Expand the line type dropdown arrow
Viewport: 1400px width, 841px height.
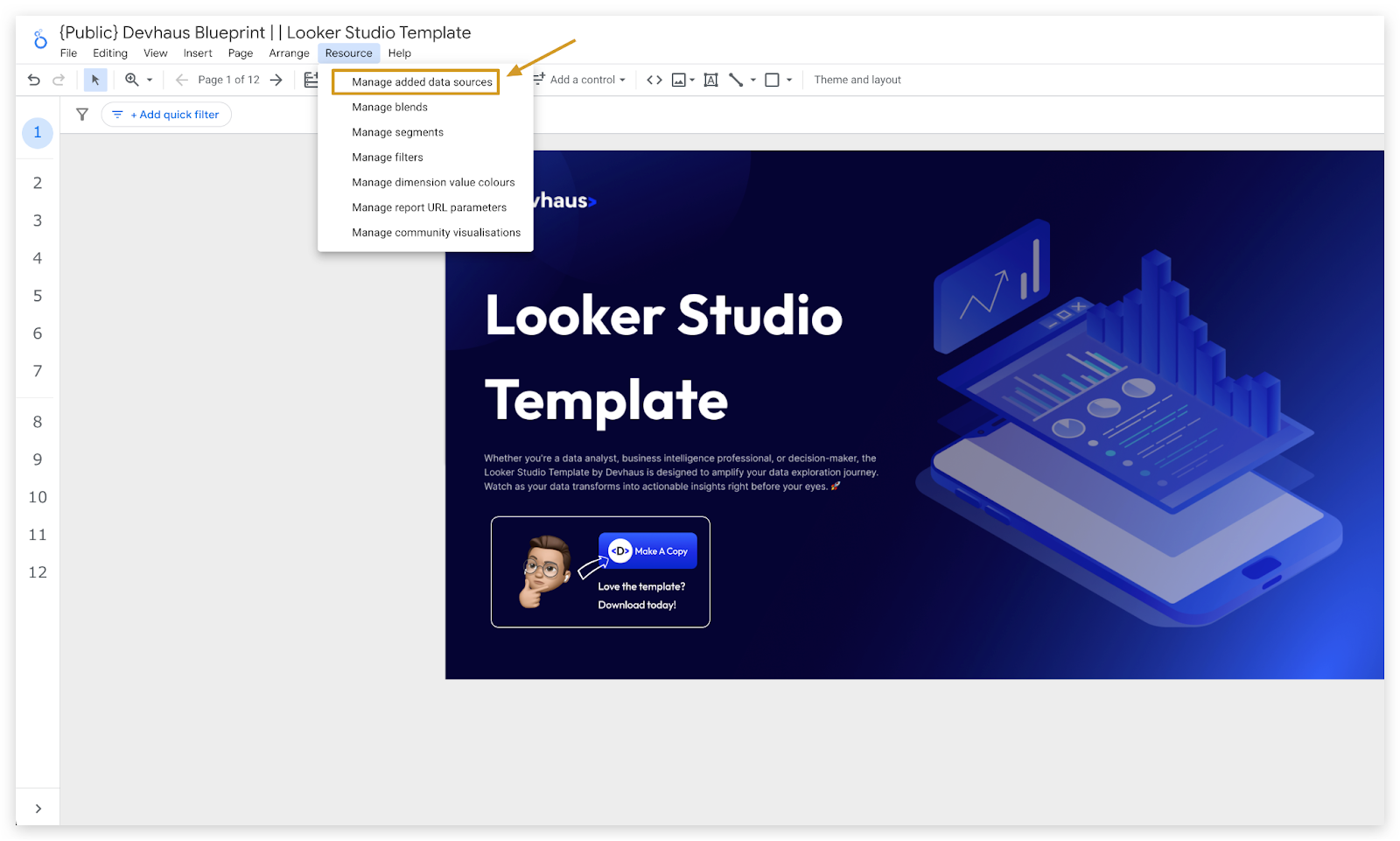click(x=753, y=80)
